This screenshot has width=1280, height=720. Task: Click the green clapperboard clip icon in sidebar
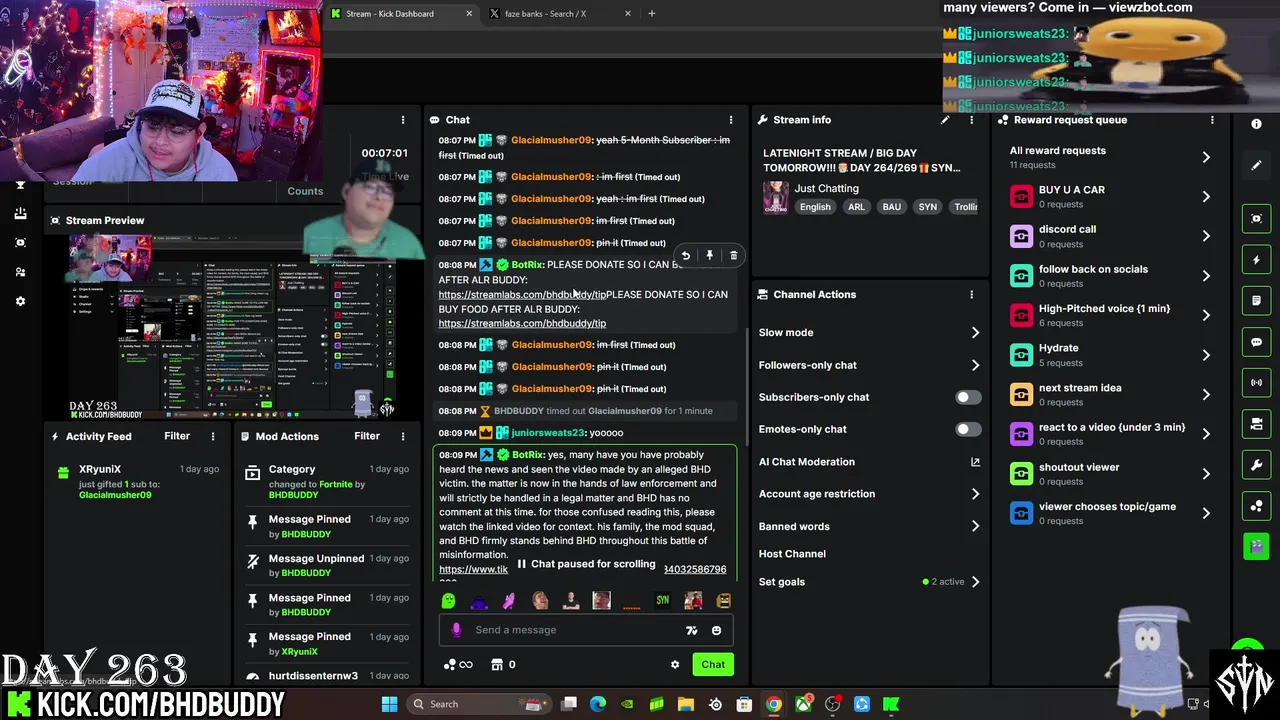1256,546
